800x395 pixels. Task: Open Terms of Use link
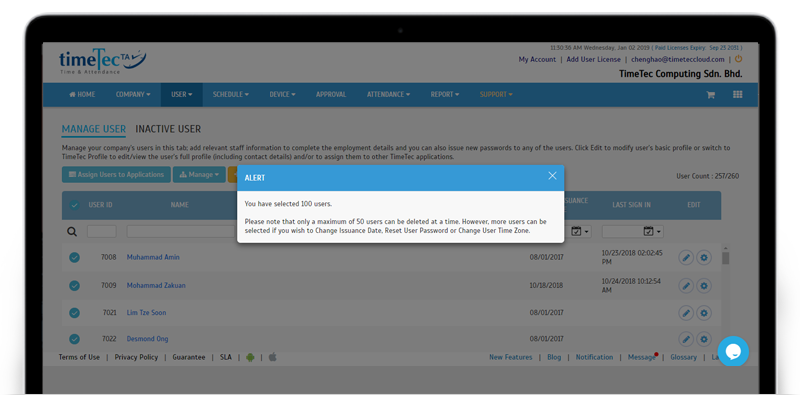coord(79,357)
